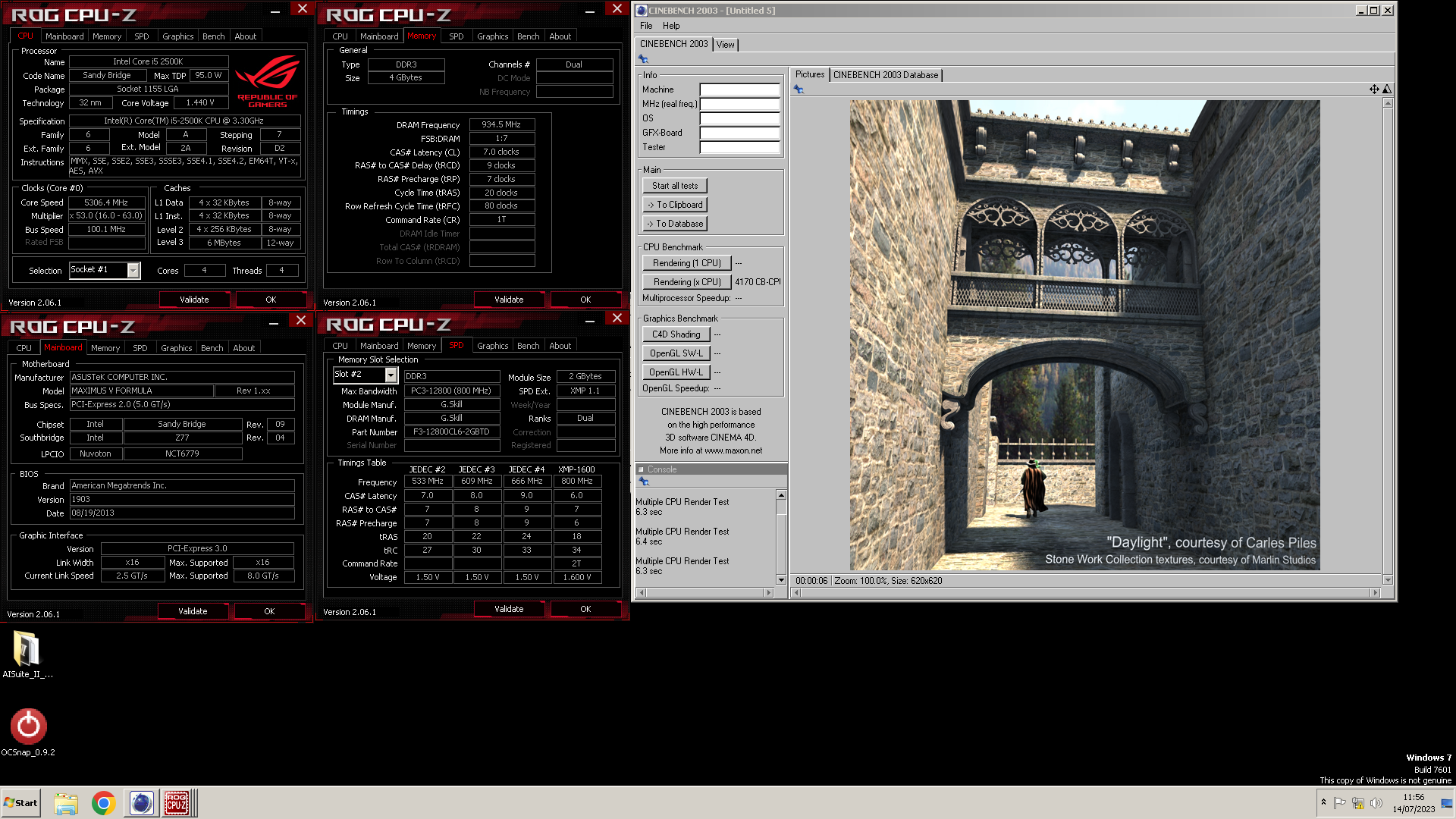Open the Help menu in CINEBENCH
The width and height of the screenshot is (1456, 819).
click(671, 26)
